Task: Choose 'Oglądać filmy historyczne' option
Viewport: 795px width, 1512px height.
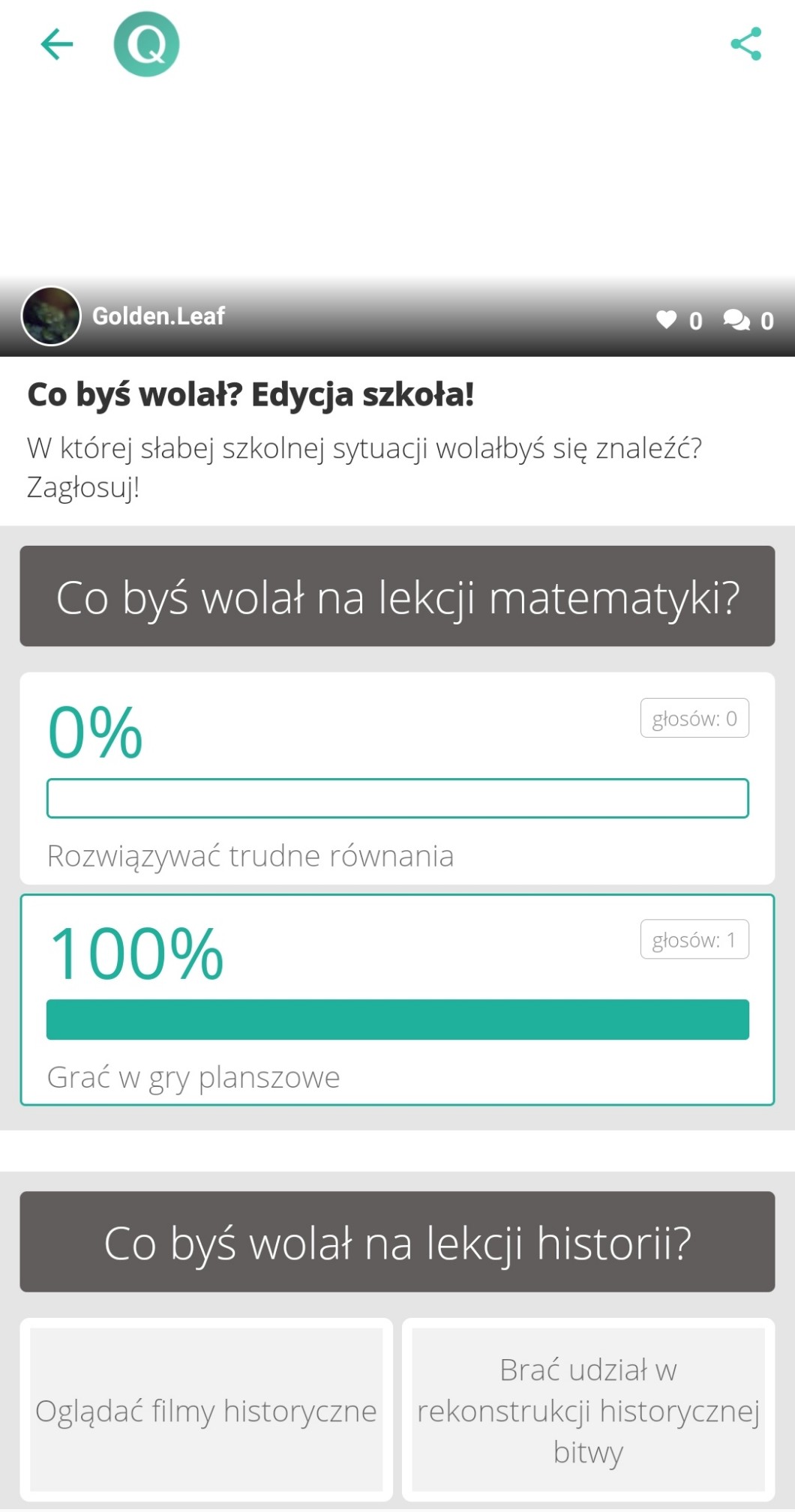Action: click(x=206, y=1410)
